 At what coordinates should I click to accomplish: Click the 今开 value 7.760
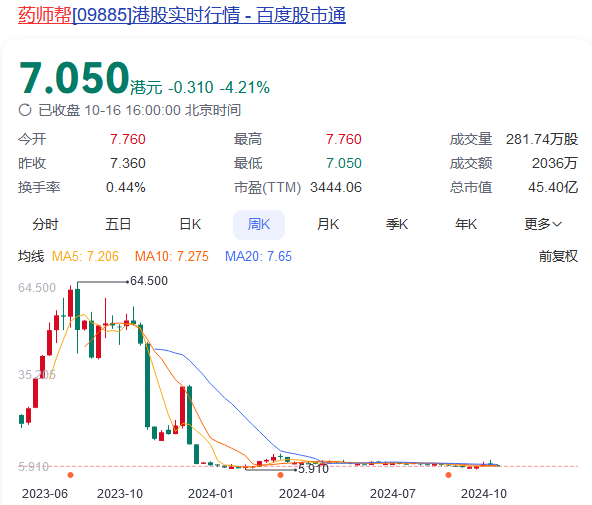pyautogui.click(x=128, y=139)
